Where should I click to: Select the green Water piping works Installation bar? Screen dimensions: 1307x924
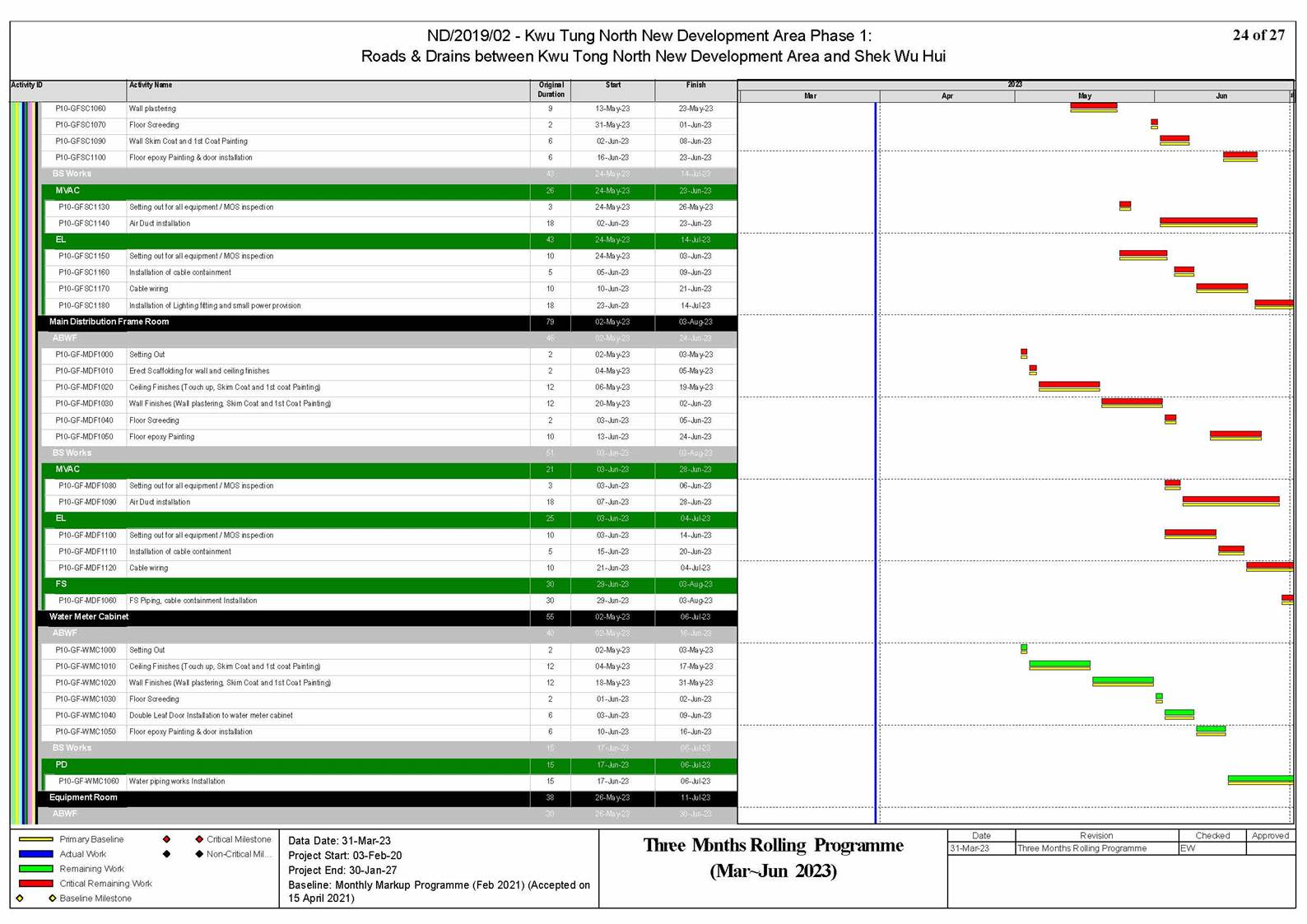(1259, 778)
